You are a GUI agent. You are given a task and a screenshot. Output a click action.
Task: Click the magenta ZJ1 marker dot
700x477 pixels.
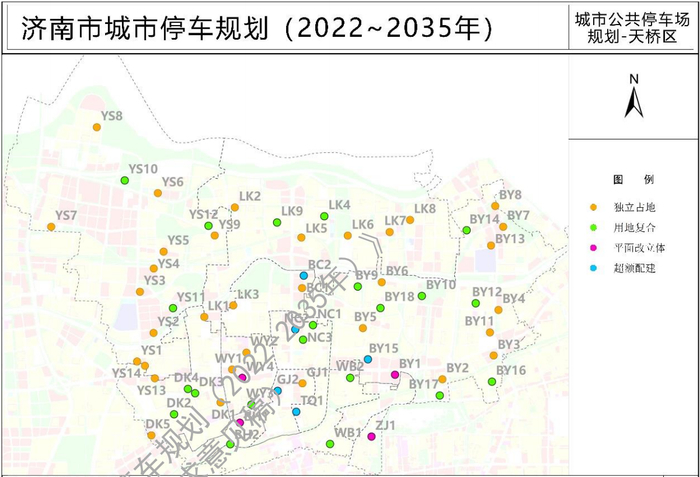tap(371, 436)
